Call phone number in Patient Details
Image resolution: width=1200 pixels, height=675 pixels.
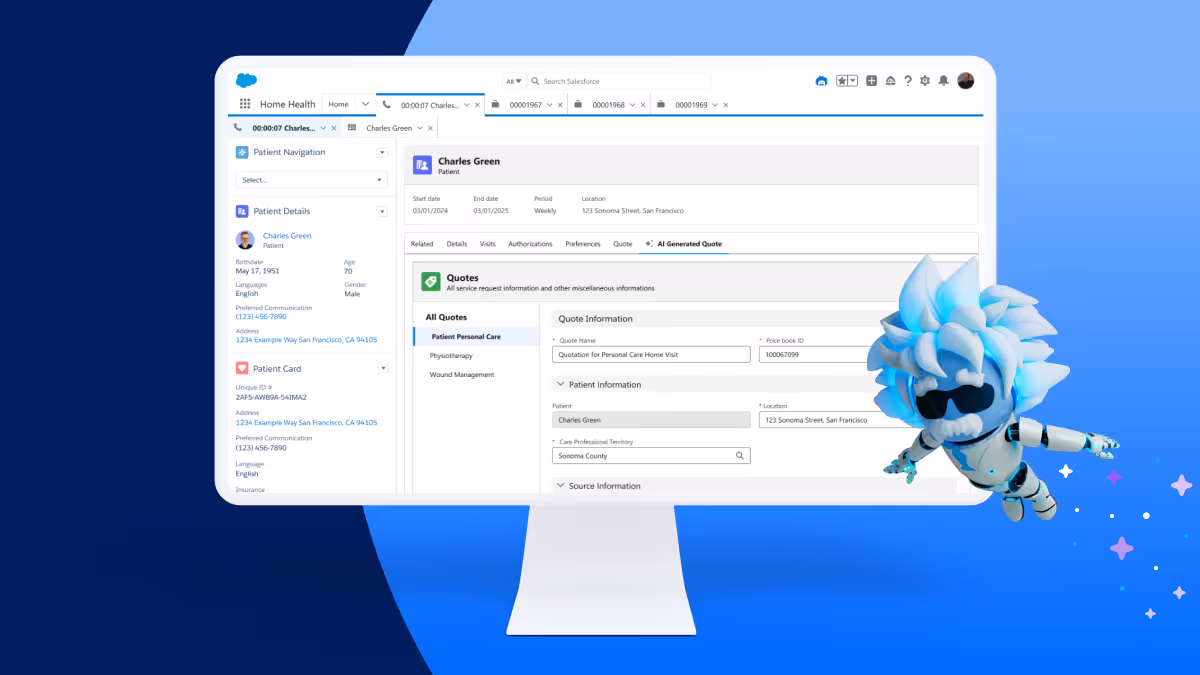coord(261,317)
